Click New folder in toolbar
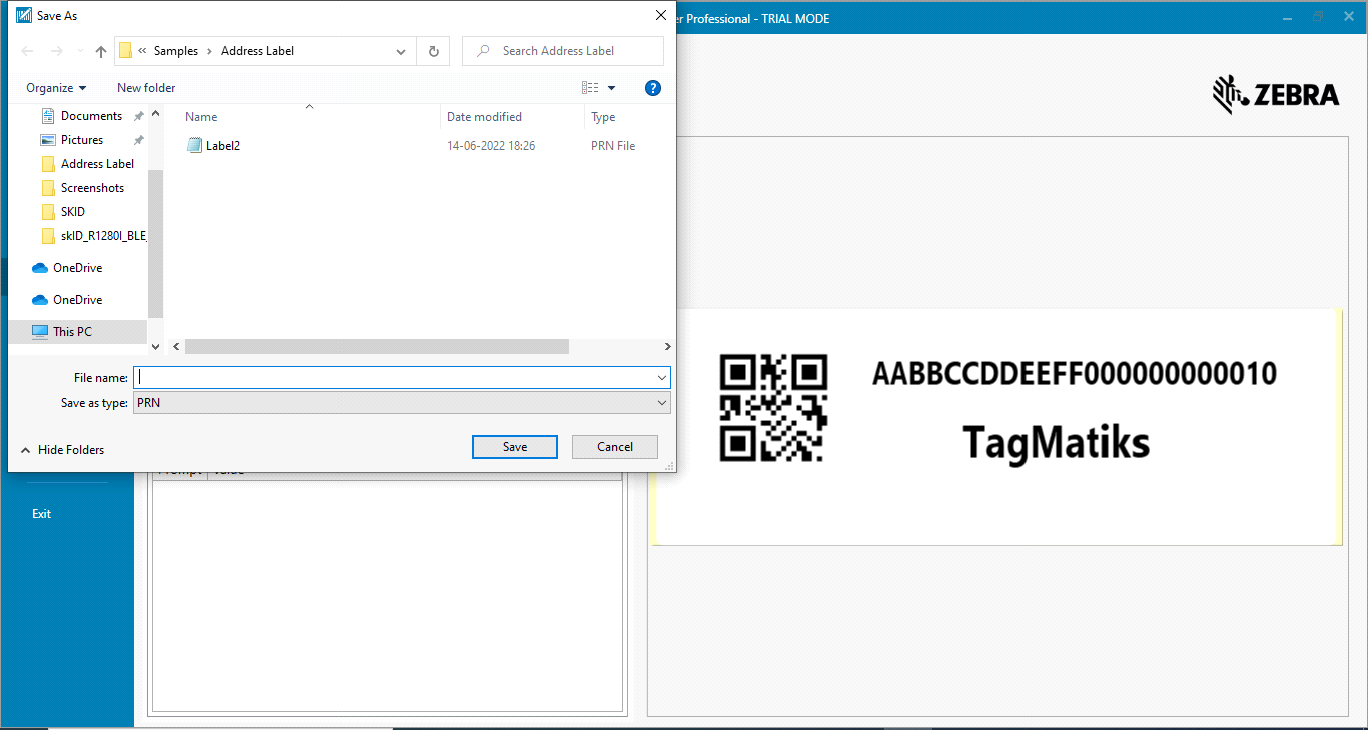This screenshot has height=730, width=1368. coord(146,88)
